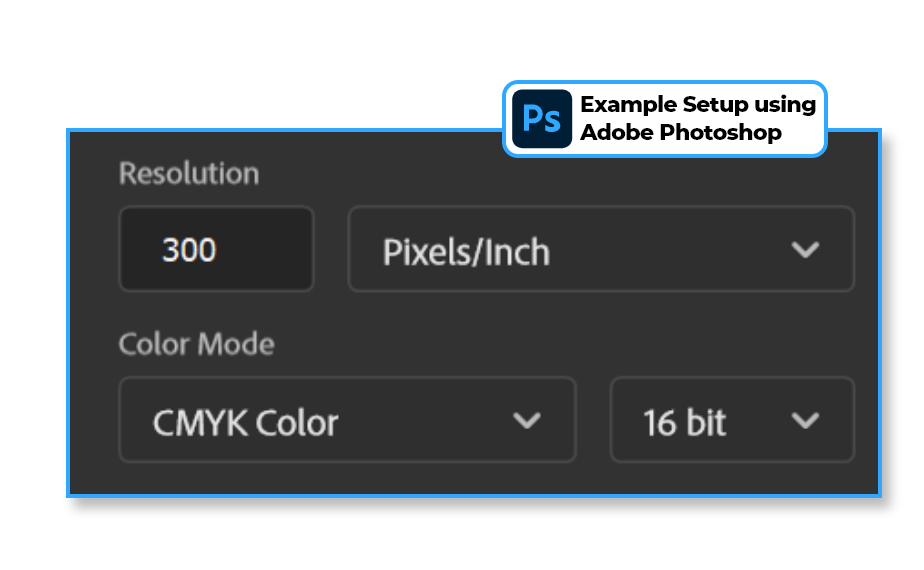The width and height of the screenshot is (924, 570).
Task: Open the Pixels/Inch resolution units dropdown
Action: 600,250
